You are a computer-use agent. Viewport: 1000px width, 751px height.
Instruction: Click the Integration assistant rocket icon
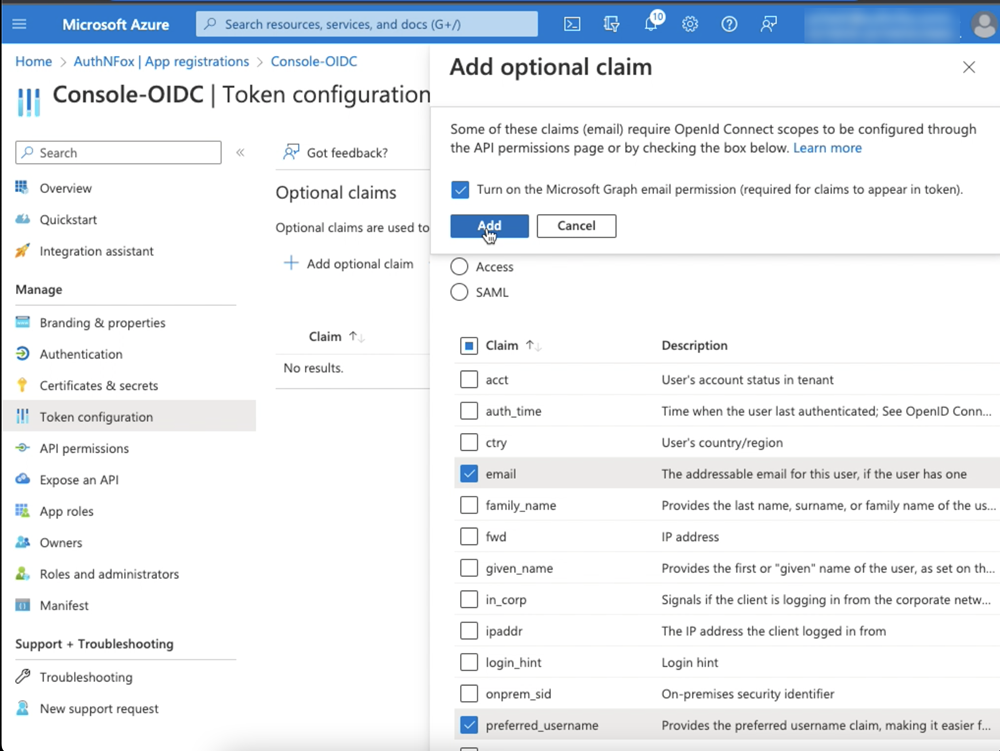[22, 251]
